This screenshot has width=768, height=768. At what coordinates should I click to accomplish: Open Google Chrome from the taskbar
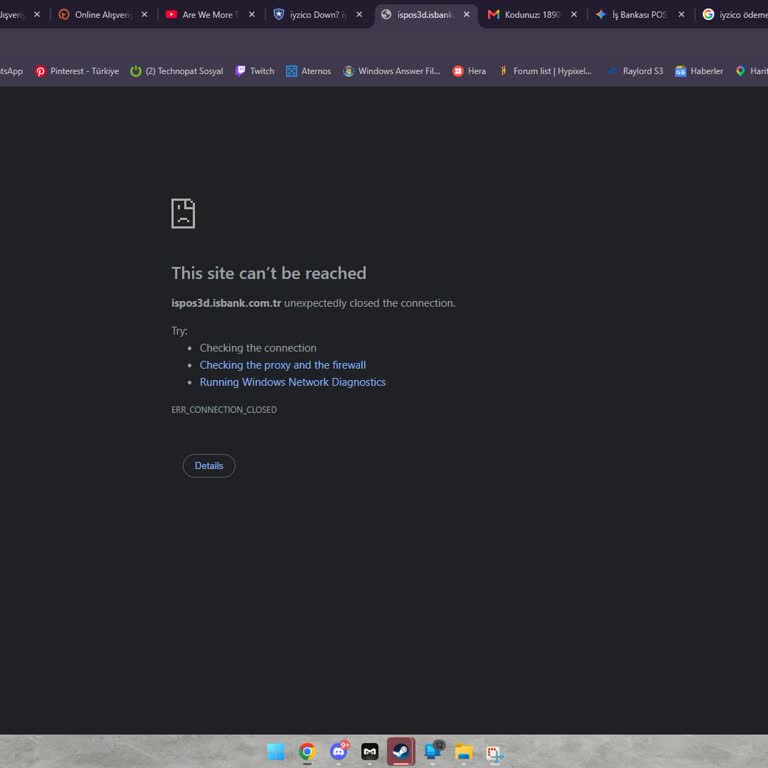pos(307,751)
